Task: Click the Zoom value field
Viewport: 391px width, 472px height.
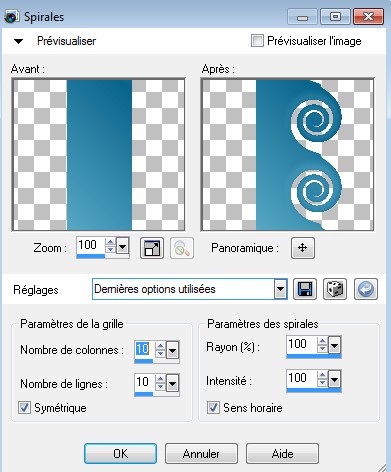Action: [x=91, y=245]
